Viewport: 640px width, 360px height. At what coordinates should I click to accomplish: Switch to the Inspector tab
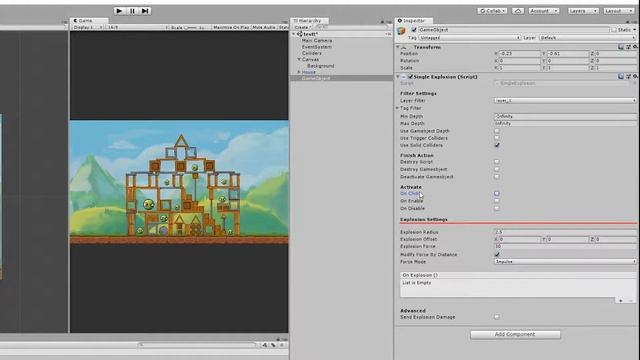[412, 20]
